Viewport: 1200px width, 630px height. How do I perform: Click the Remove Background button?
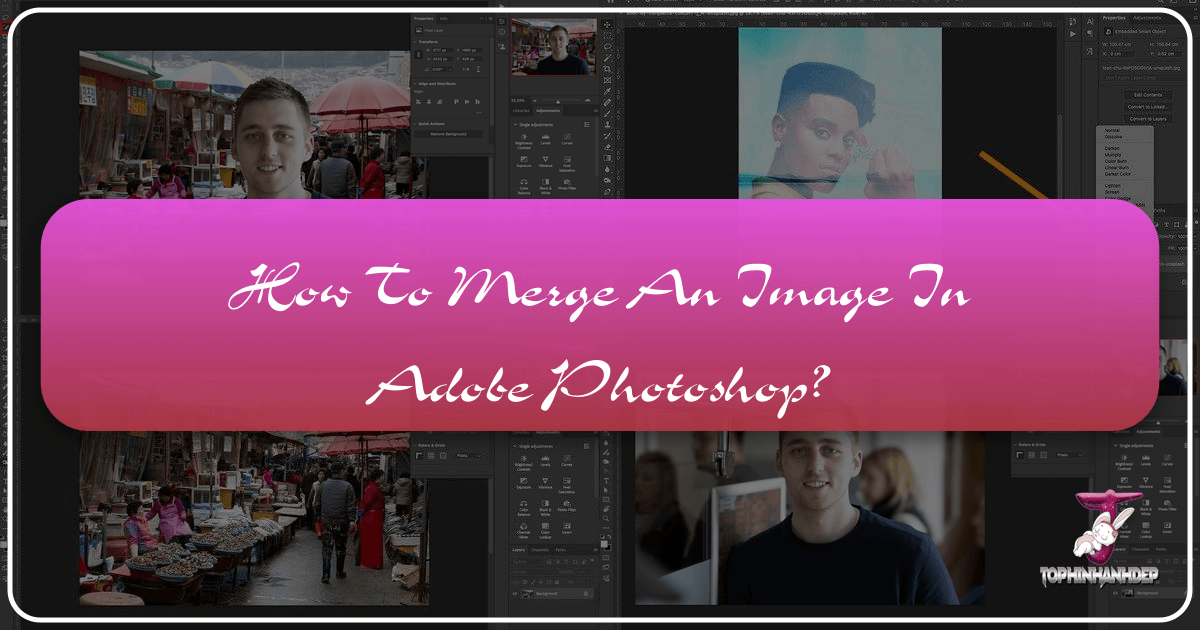tap(449, 134)
